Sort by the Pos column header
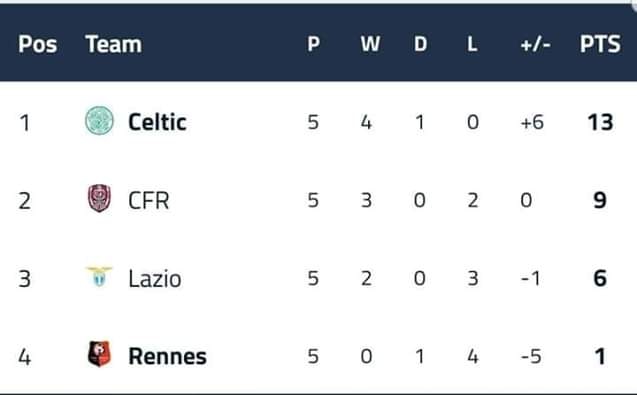This screenshot has height=395, width=637. pyautogui.click(x=37, y=44)
